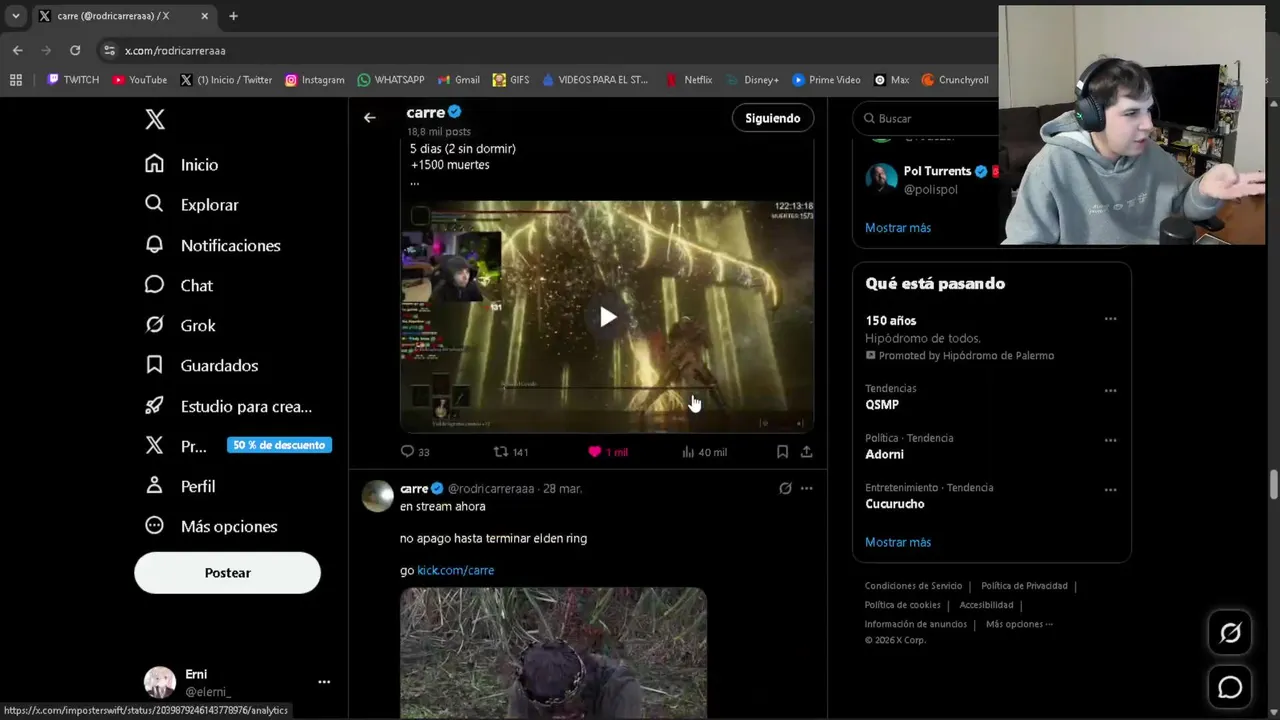This screenshot has width=1280, height=720.
Task: Click the page vertical scrollbar
Action: (x=1273, y=483)
